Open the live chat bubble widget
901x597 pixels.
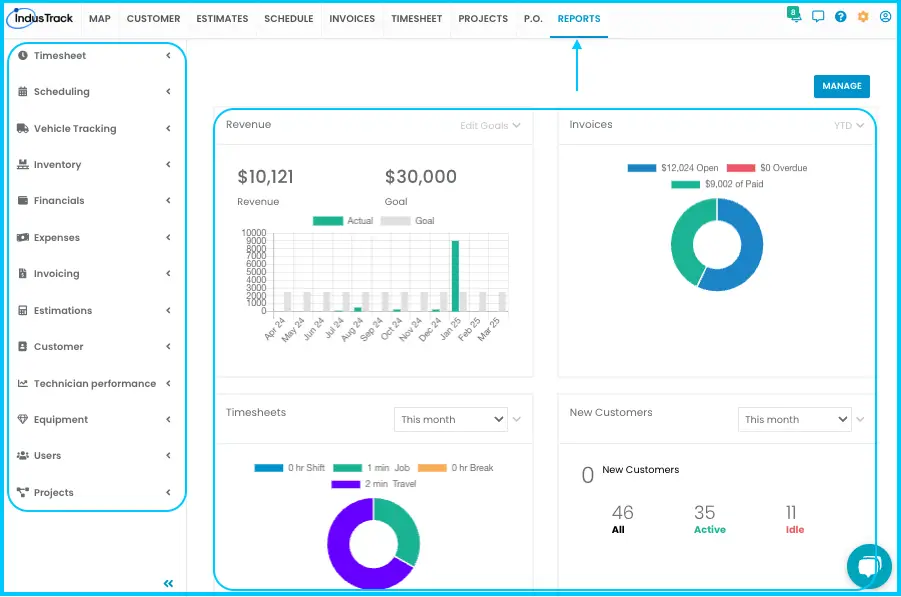point(869,566)
